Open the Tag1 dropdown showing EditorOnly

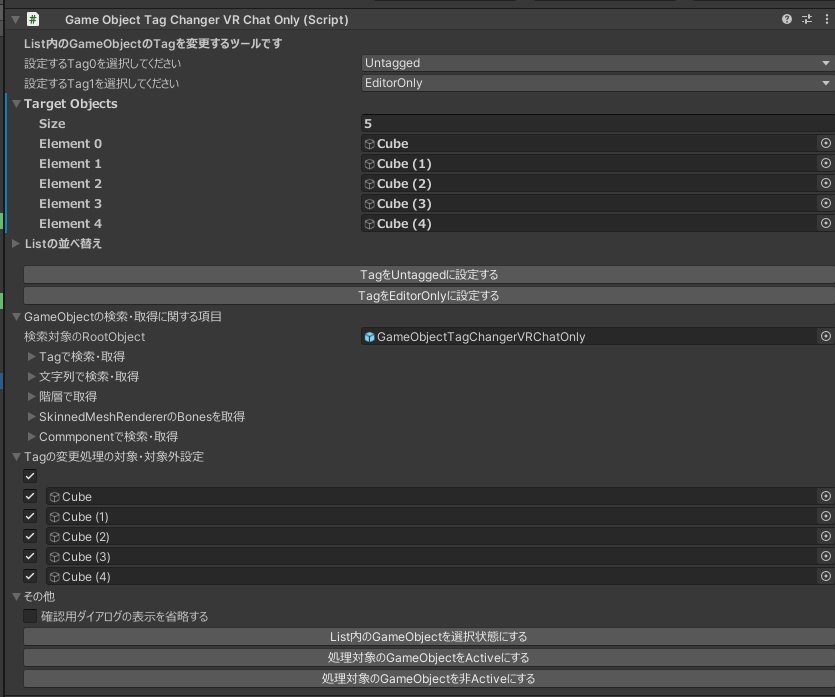coord(597,83)
